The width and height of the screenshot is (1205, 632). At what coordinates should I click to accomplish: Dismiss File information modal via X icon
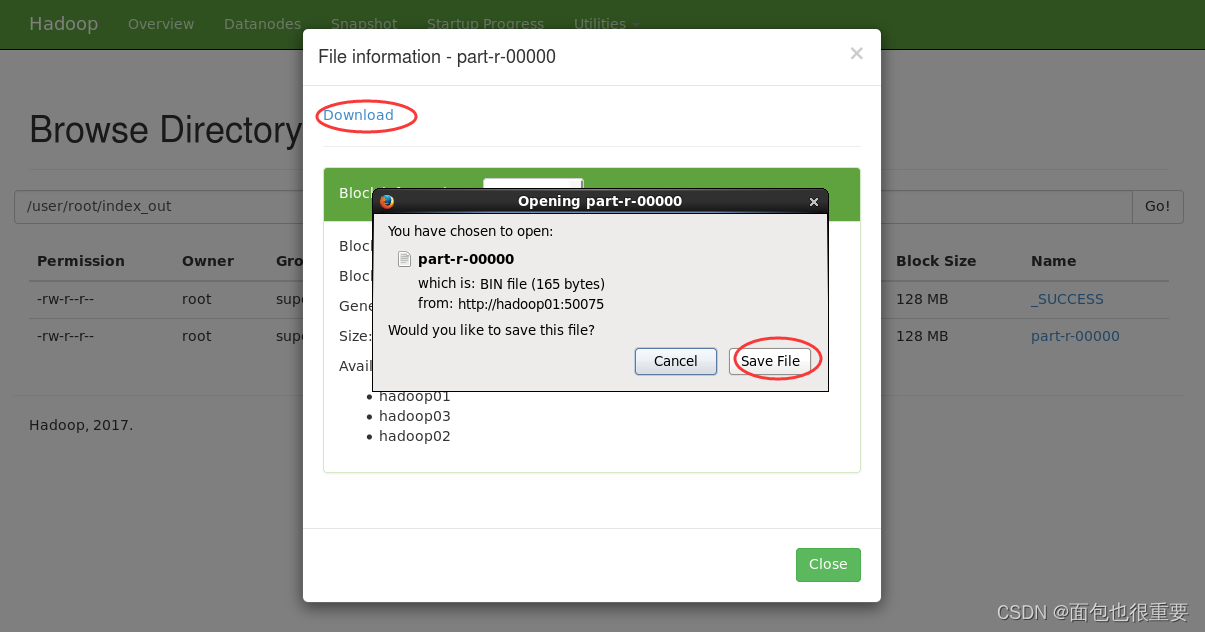click(856, 54)
